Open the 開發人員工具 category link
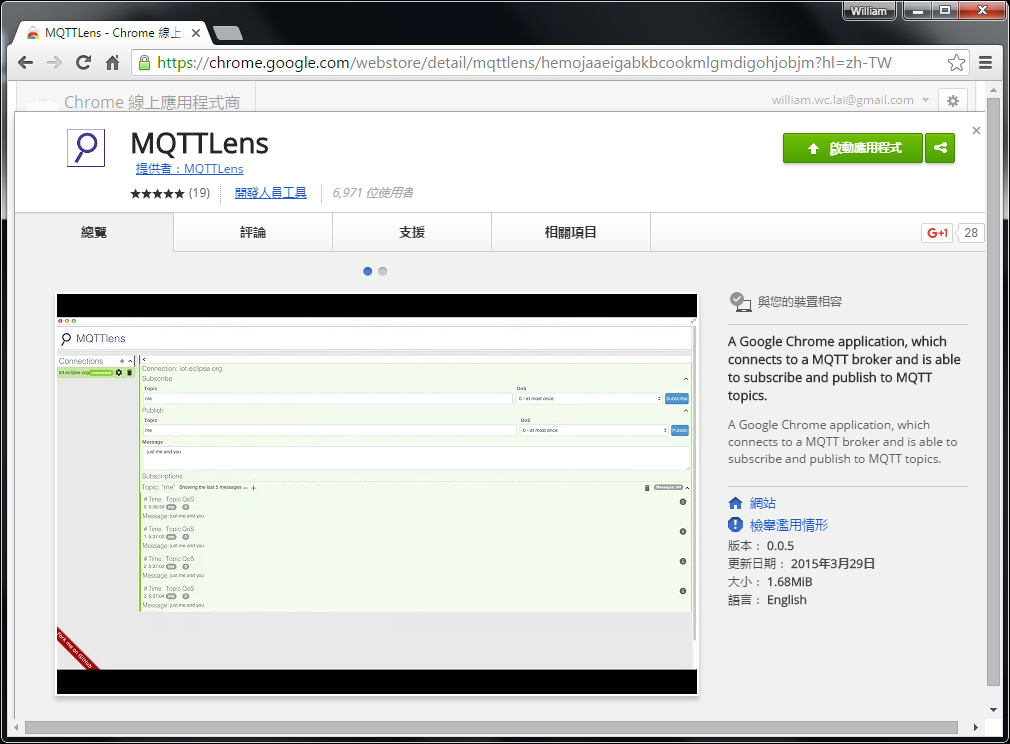Screen dimensions: 1010x744 (271, 193)
